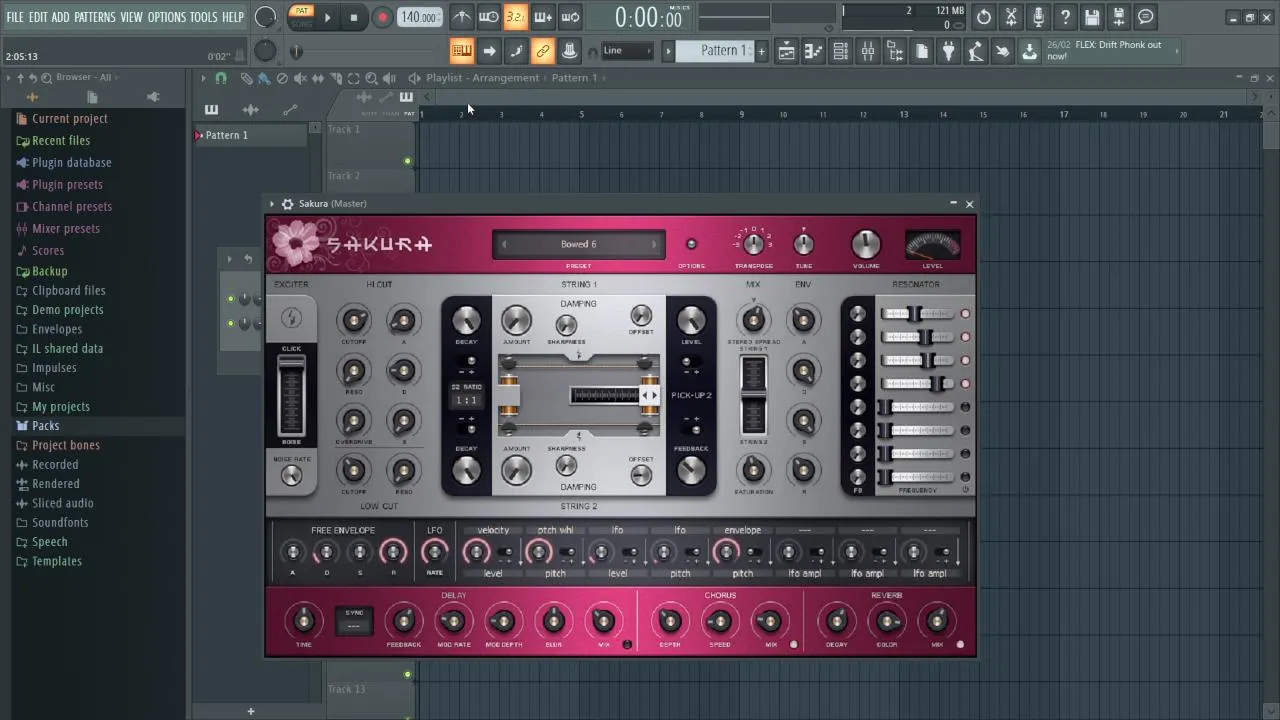
Task: Add new pattern with plus button
Action: coord(761,51)
